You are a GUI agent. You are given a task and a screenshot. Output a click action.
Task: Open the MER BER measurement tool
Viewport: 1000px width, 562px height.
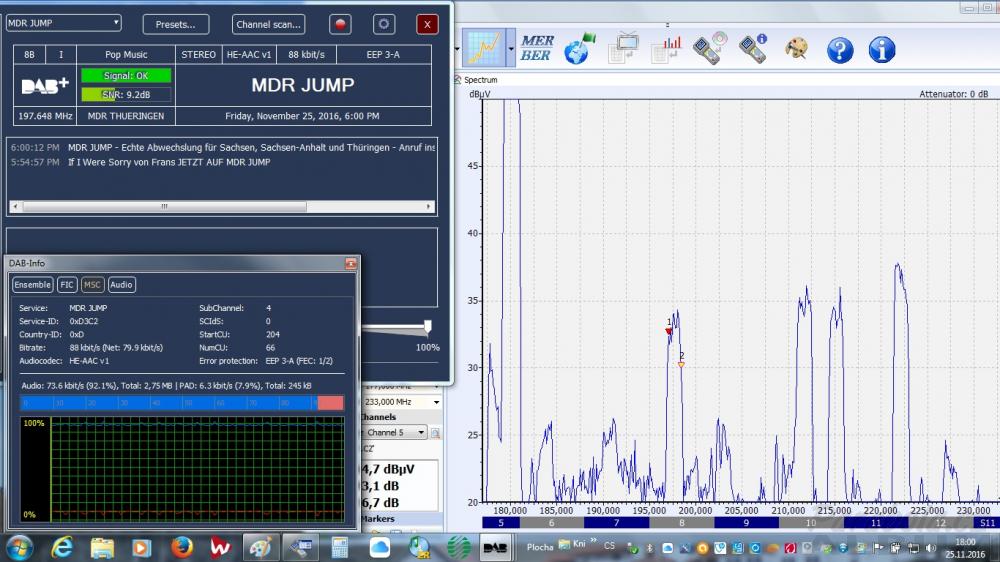(536, 48)
